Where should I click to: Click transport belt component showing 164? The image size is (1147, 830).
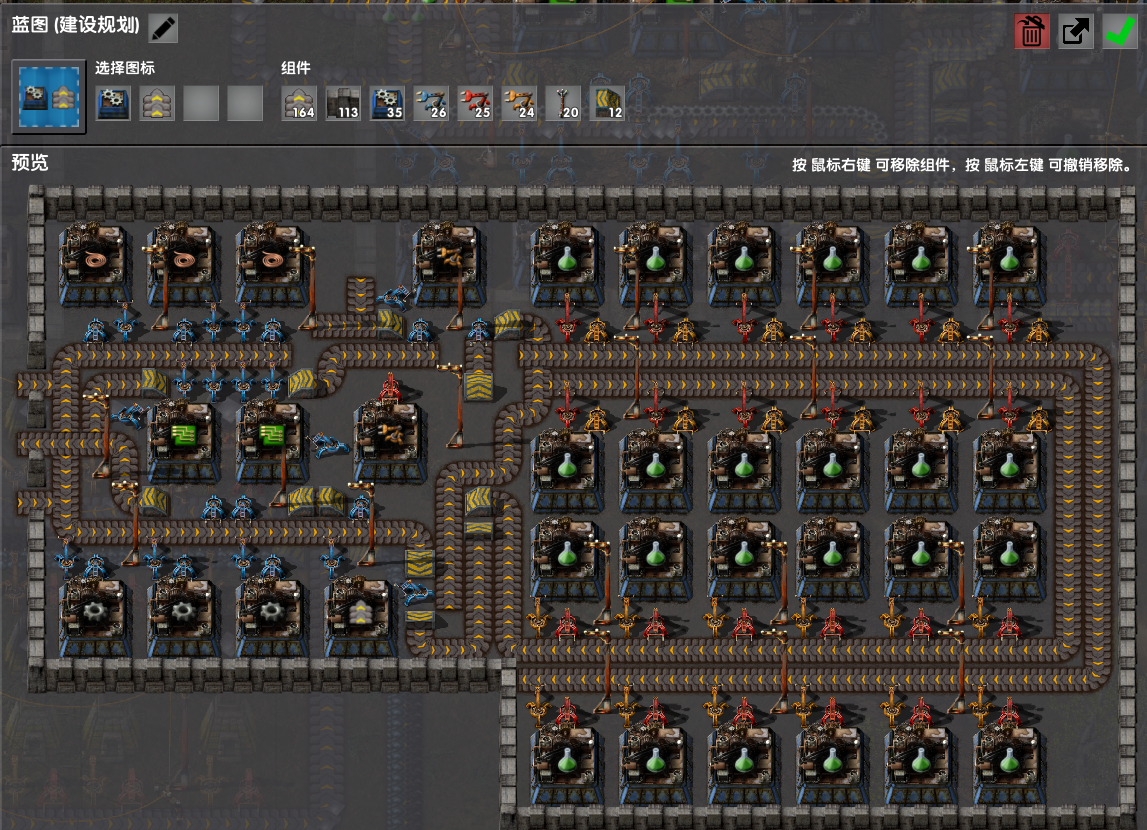[299, 103]
